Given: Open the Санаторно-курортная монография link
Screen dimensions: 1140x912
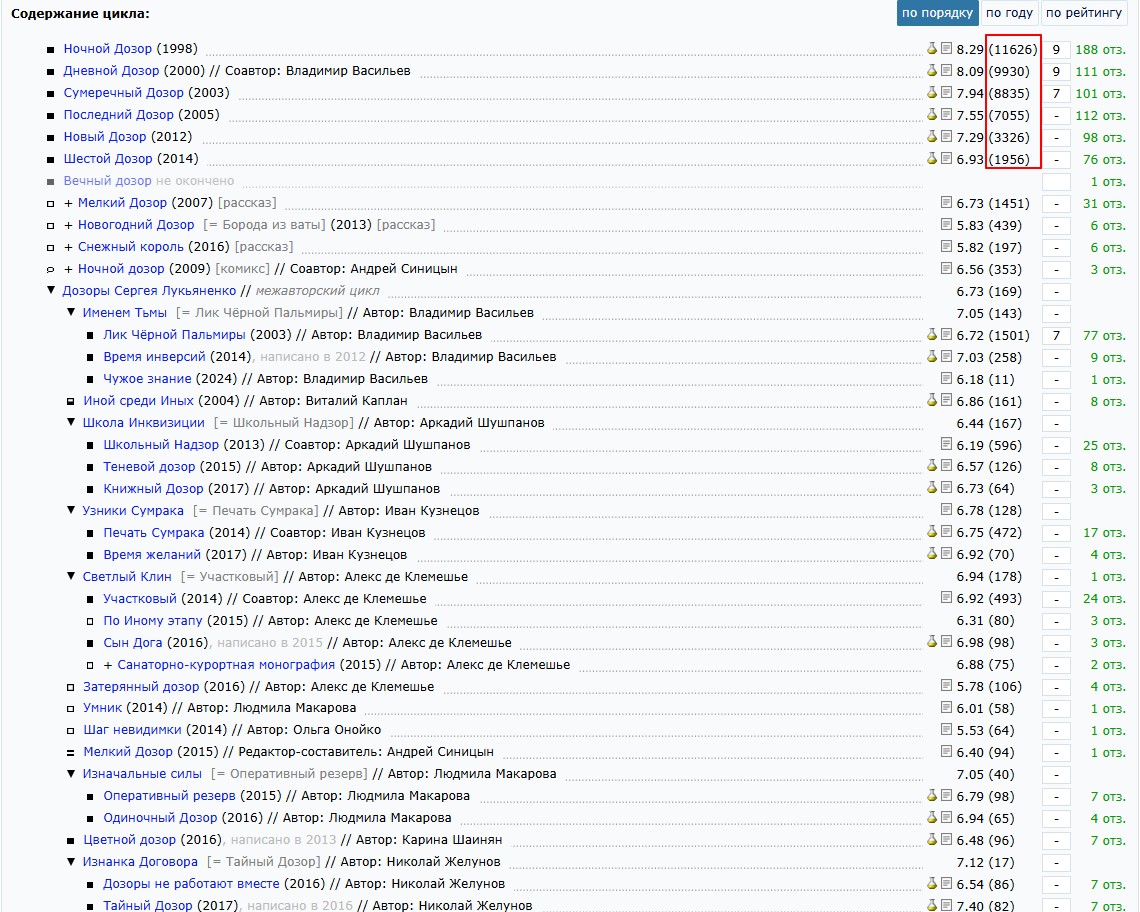Looking at the screenshot, I should coord(226,664).
